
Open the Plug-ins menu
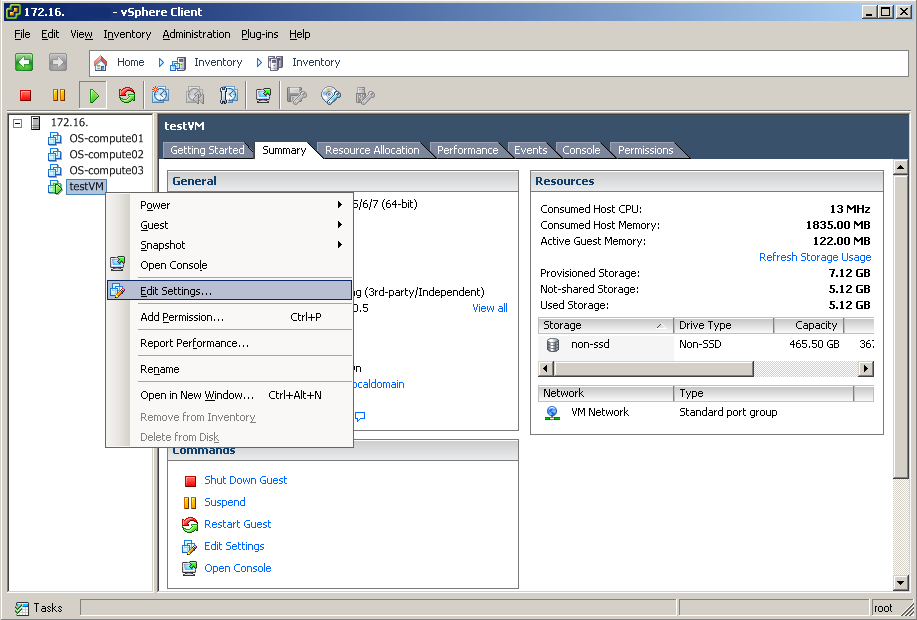[x=260, y=35]
